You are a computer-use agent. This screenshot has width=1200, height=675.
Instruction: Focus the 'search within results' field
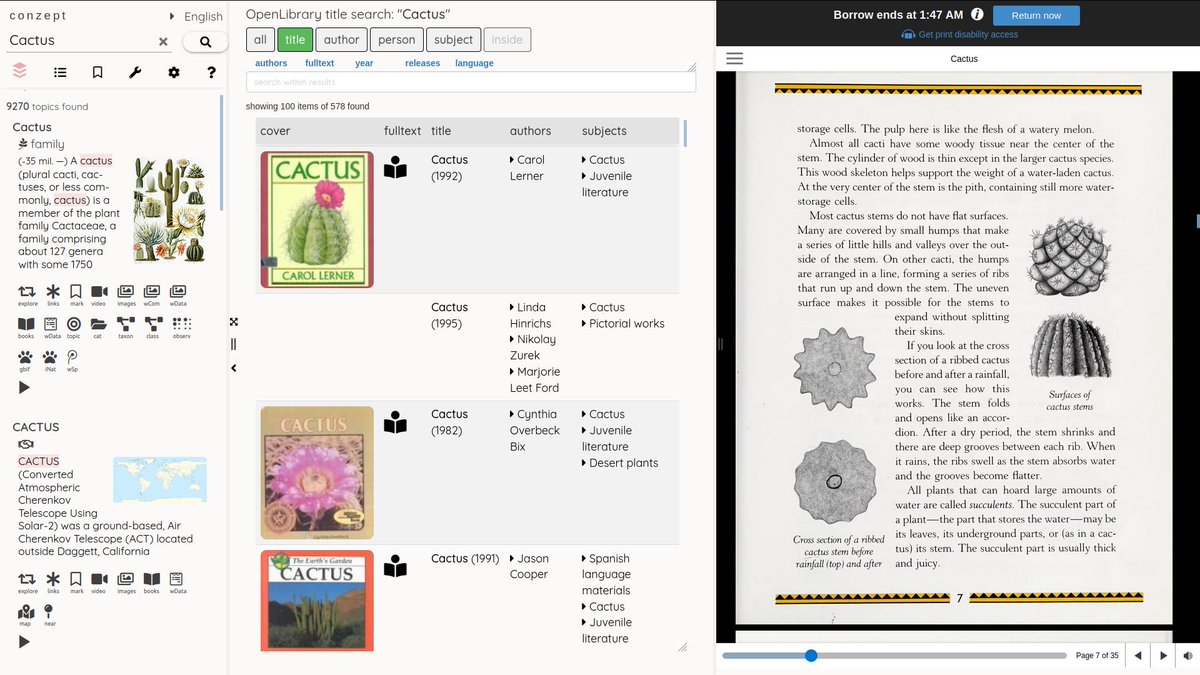coord(471,82)
